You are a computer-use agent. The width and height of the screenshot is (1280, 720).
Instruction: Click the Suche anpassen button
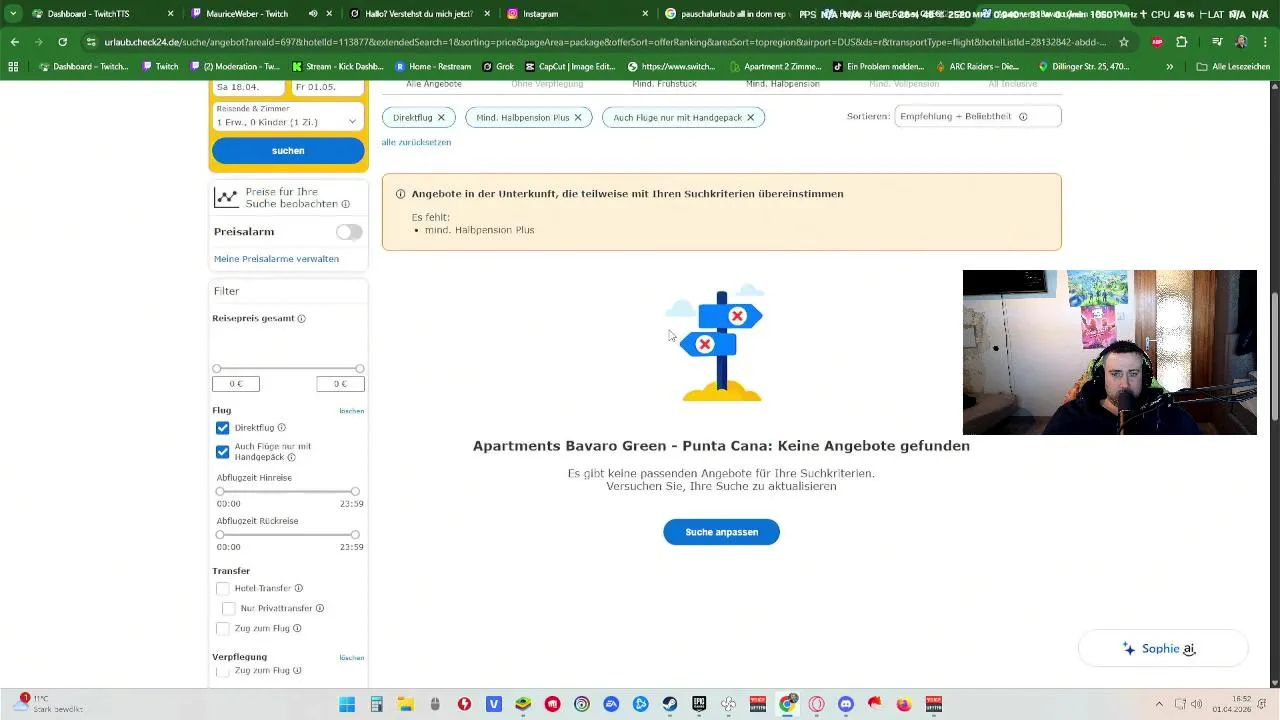pyautogui.click(x=721, y=532)
